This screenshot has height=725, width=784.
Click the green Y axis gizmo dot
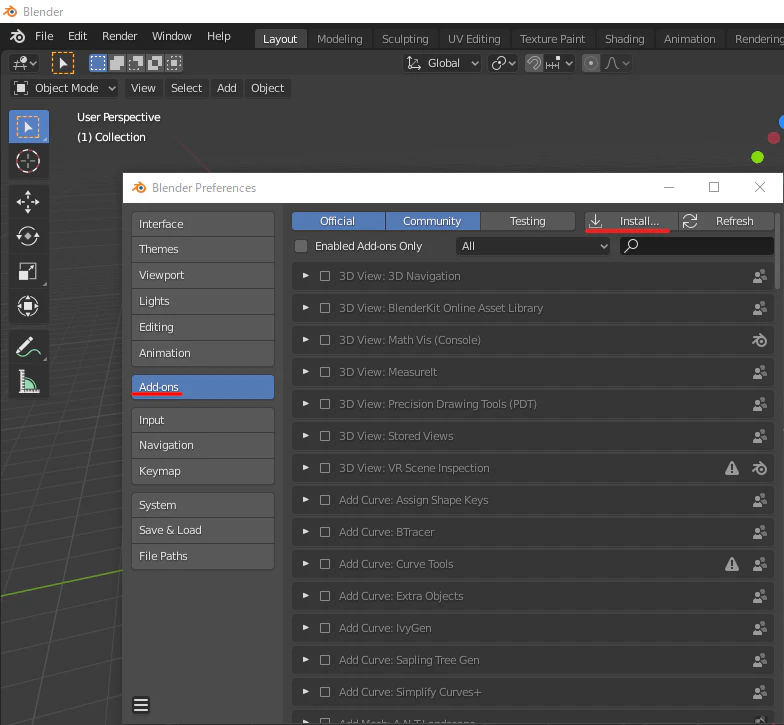click(x=758, y=158)
